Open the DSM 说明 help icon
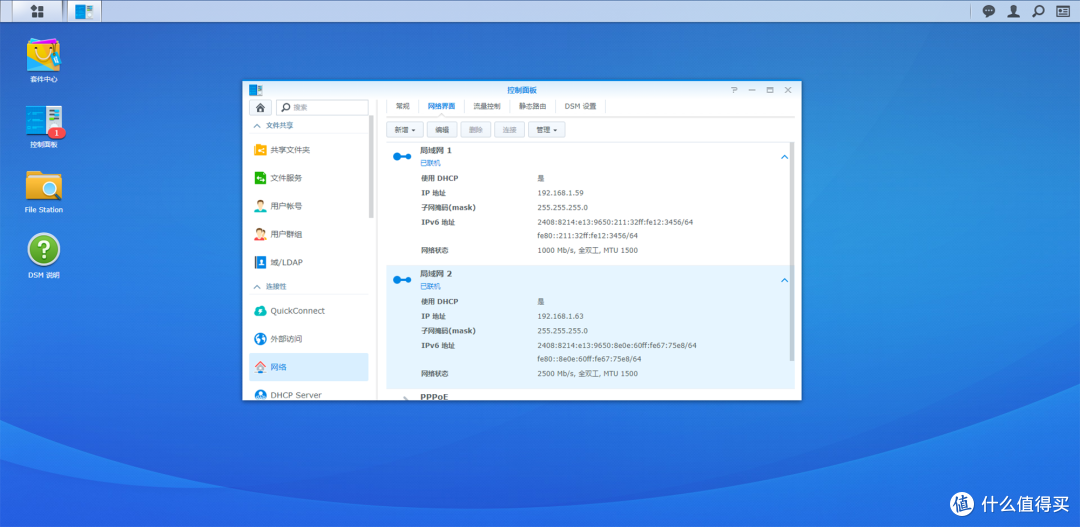This screenshot has width=1080, height=527. point(43,250)
